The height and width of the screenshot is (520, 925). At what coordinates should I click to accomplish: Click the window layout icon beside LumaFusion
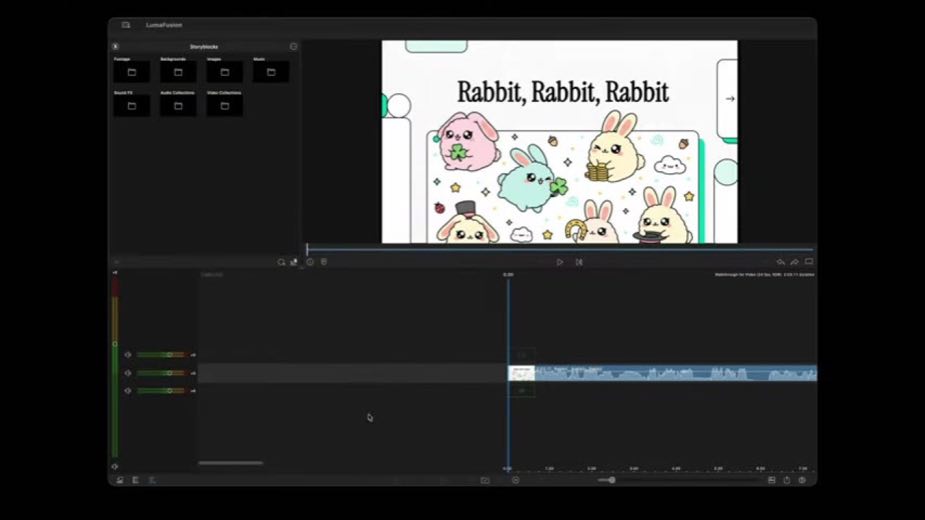(126, 25)
